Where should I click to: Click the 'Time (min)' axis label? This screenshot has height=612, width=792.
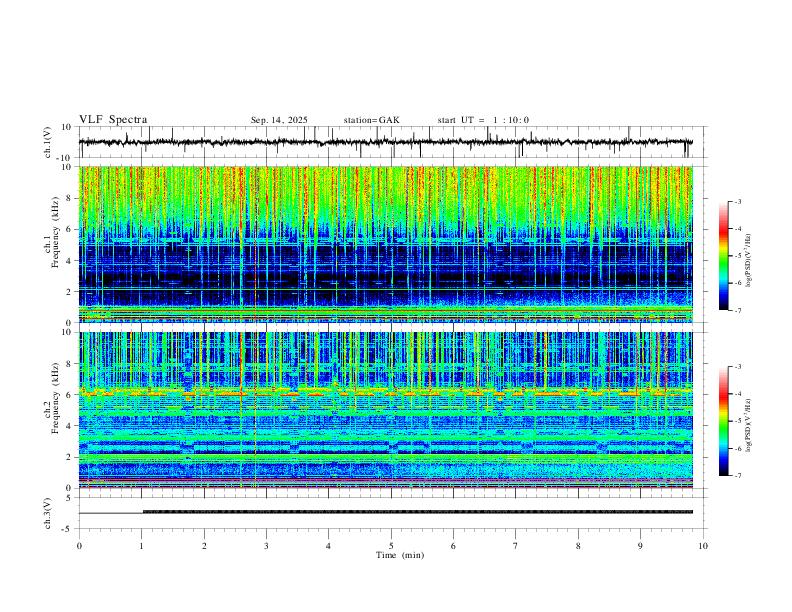(400, 555)
